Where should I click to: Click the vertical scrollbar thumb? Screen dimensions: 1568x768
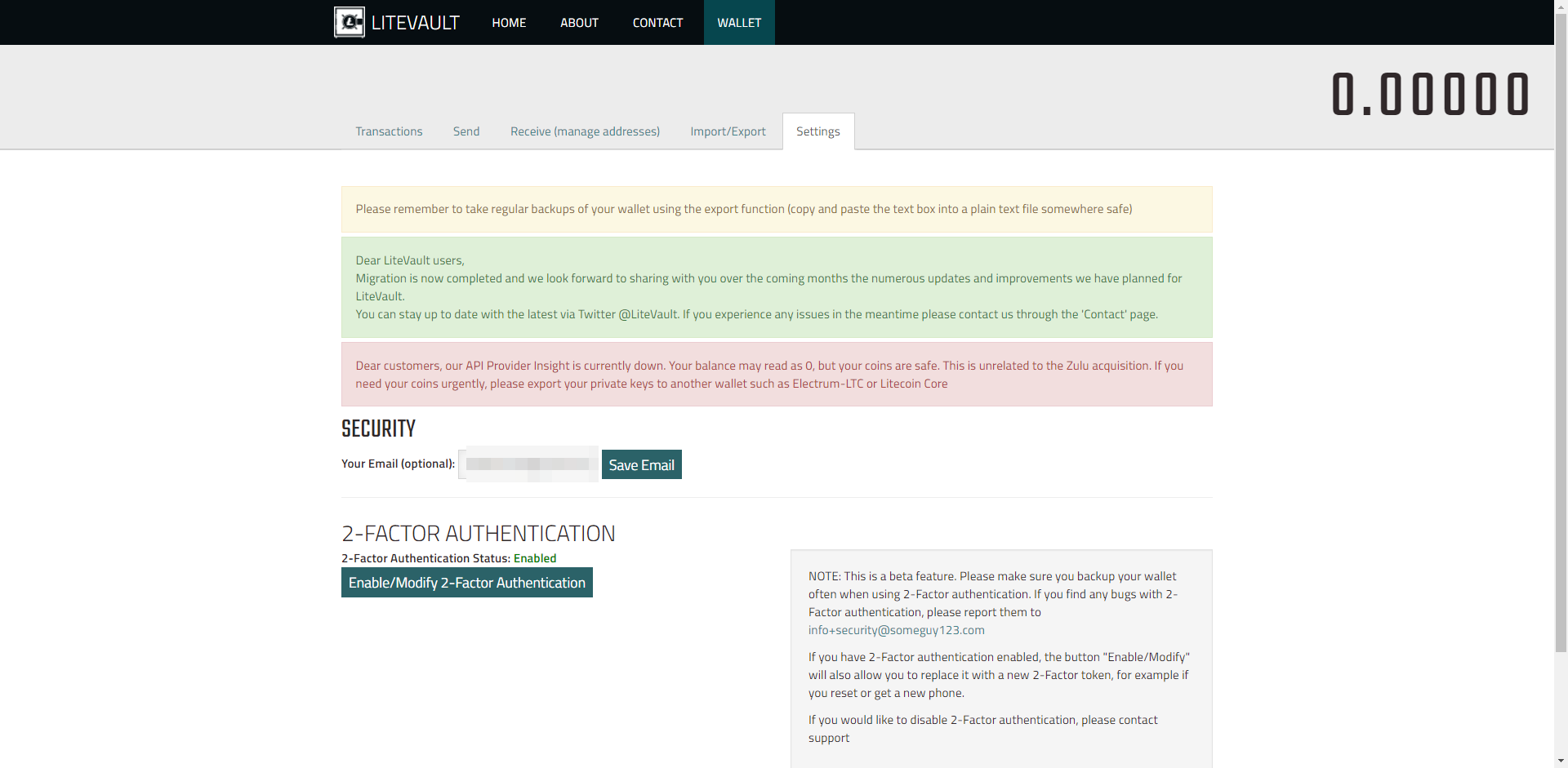point(1561,326)
